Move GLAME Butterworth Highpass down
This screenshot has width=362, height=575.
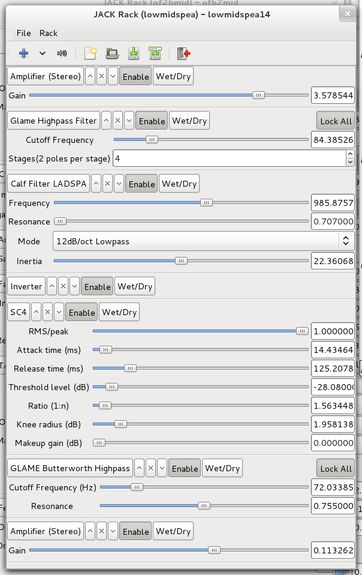[x=162, y=468]
